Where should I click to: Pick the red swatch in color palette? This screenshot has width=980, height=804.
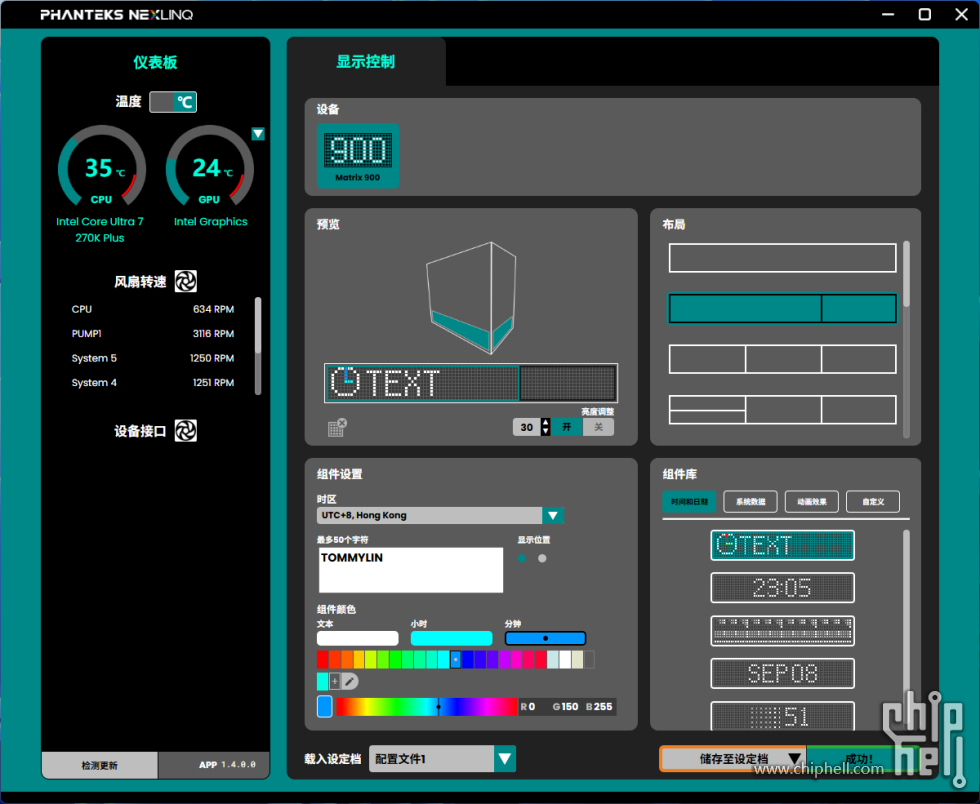pyautogui.click(x=323, y=660)
